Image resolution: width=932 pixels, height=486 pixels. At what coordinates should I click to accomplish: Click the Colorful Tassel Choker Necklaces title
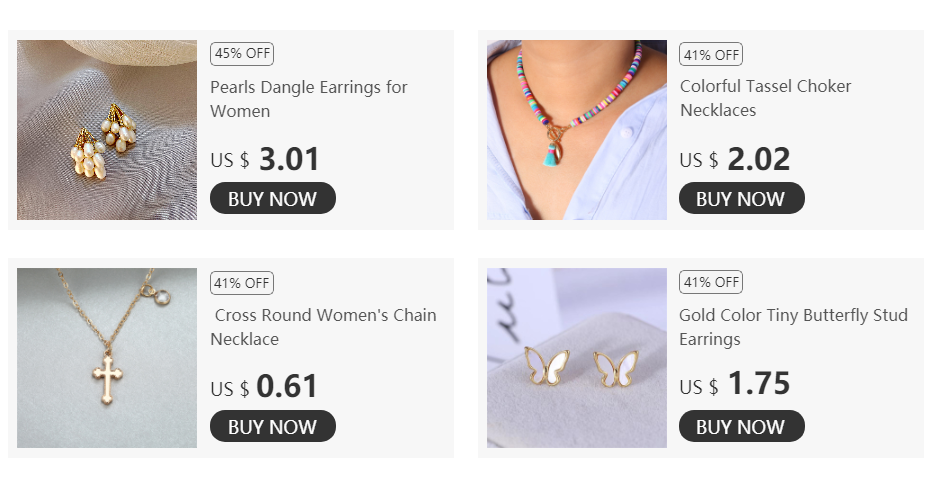tap(766, 98)
